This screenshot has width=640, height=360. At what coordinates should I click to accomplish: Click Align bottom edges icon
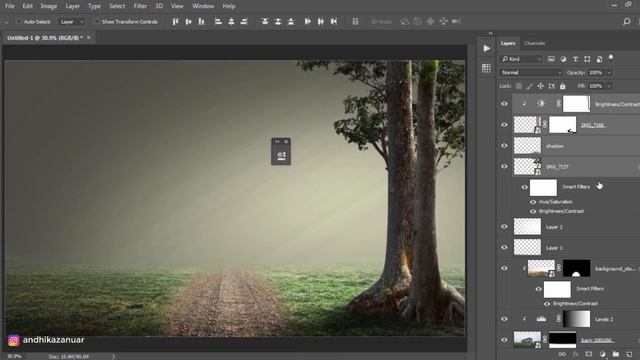201,22
